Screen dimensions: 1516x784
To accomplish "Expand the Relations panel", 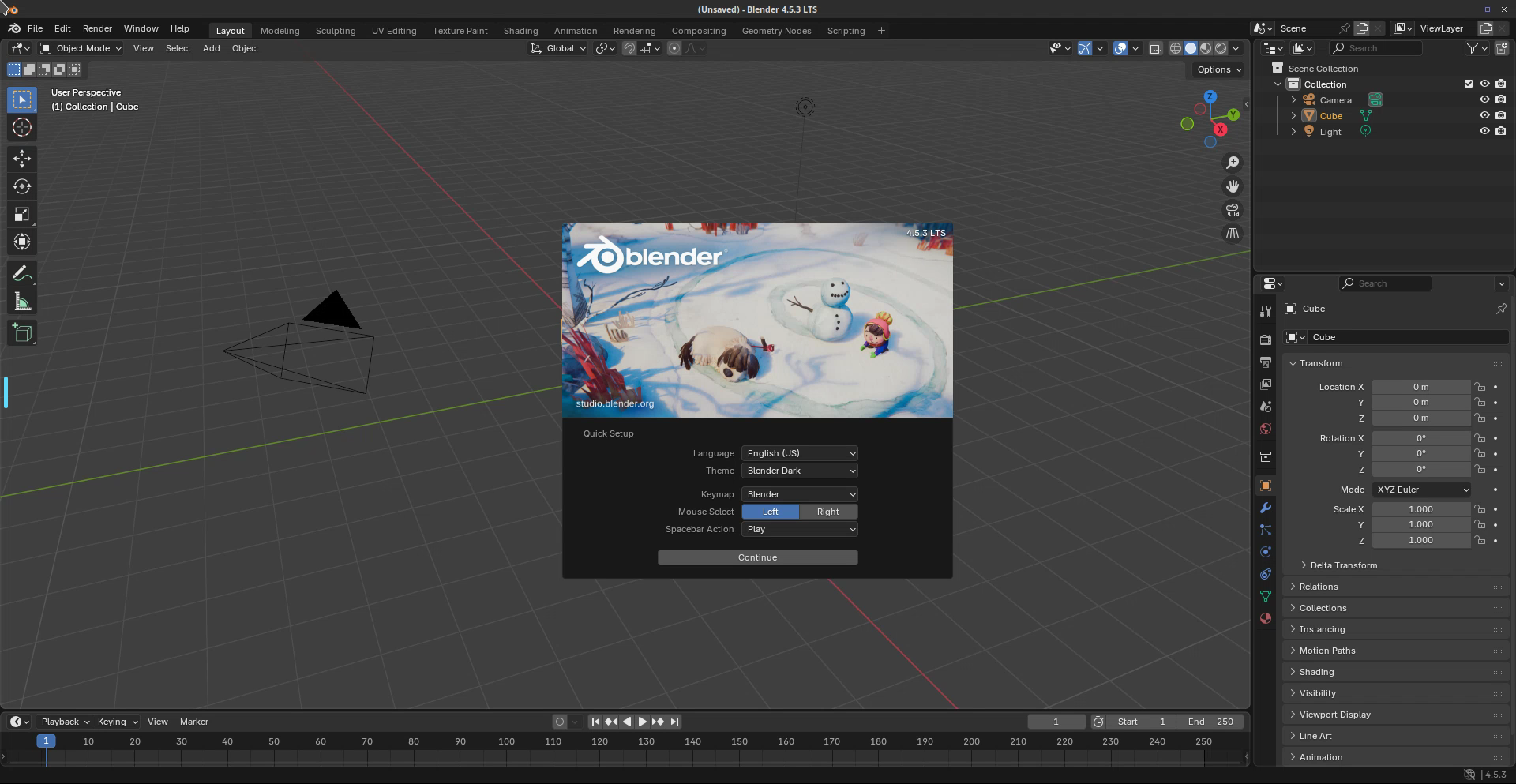I will tap(1319, 587).
